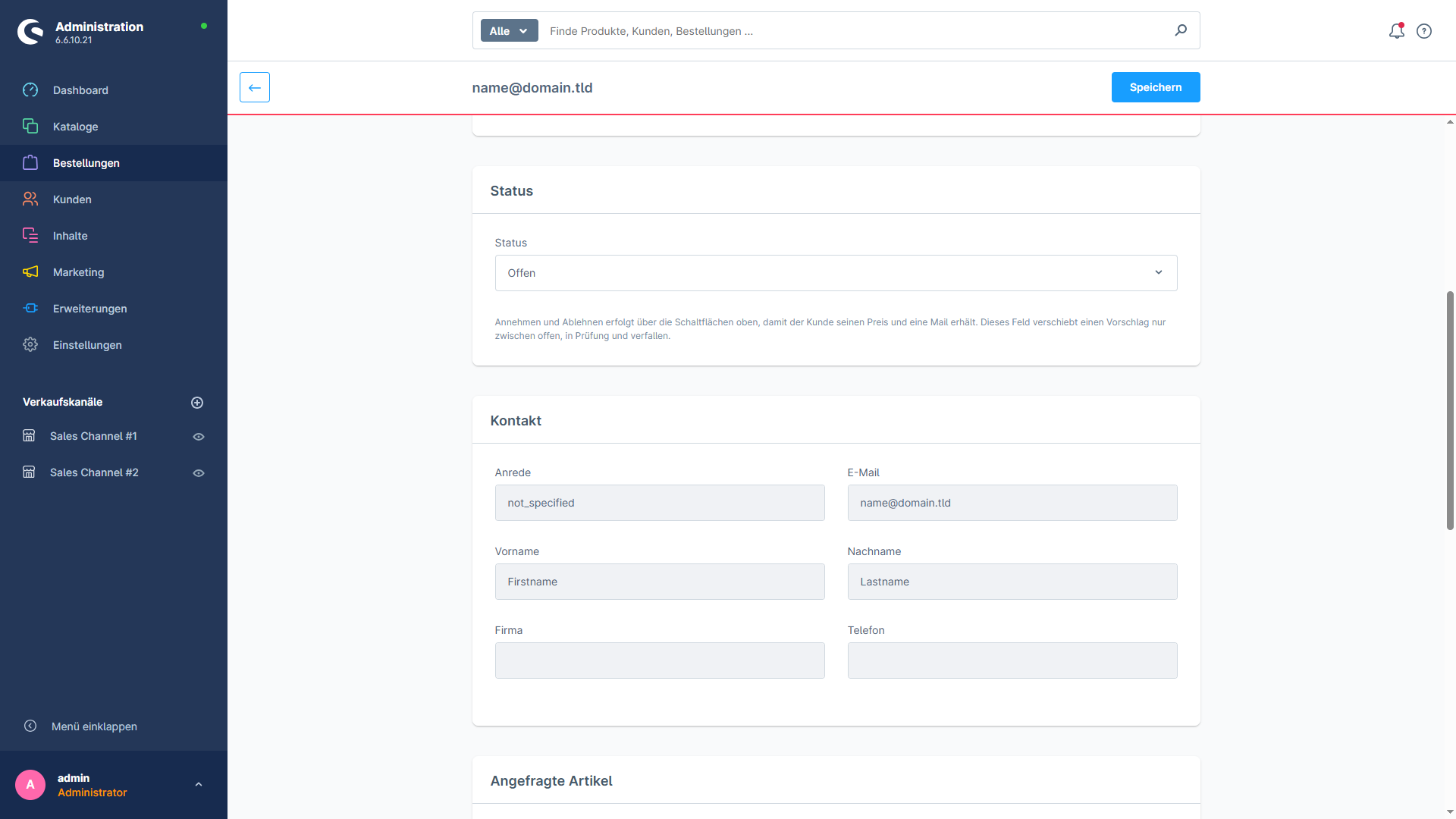
Task: Save with the Speichern button
Action: click(1156, 87)
